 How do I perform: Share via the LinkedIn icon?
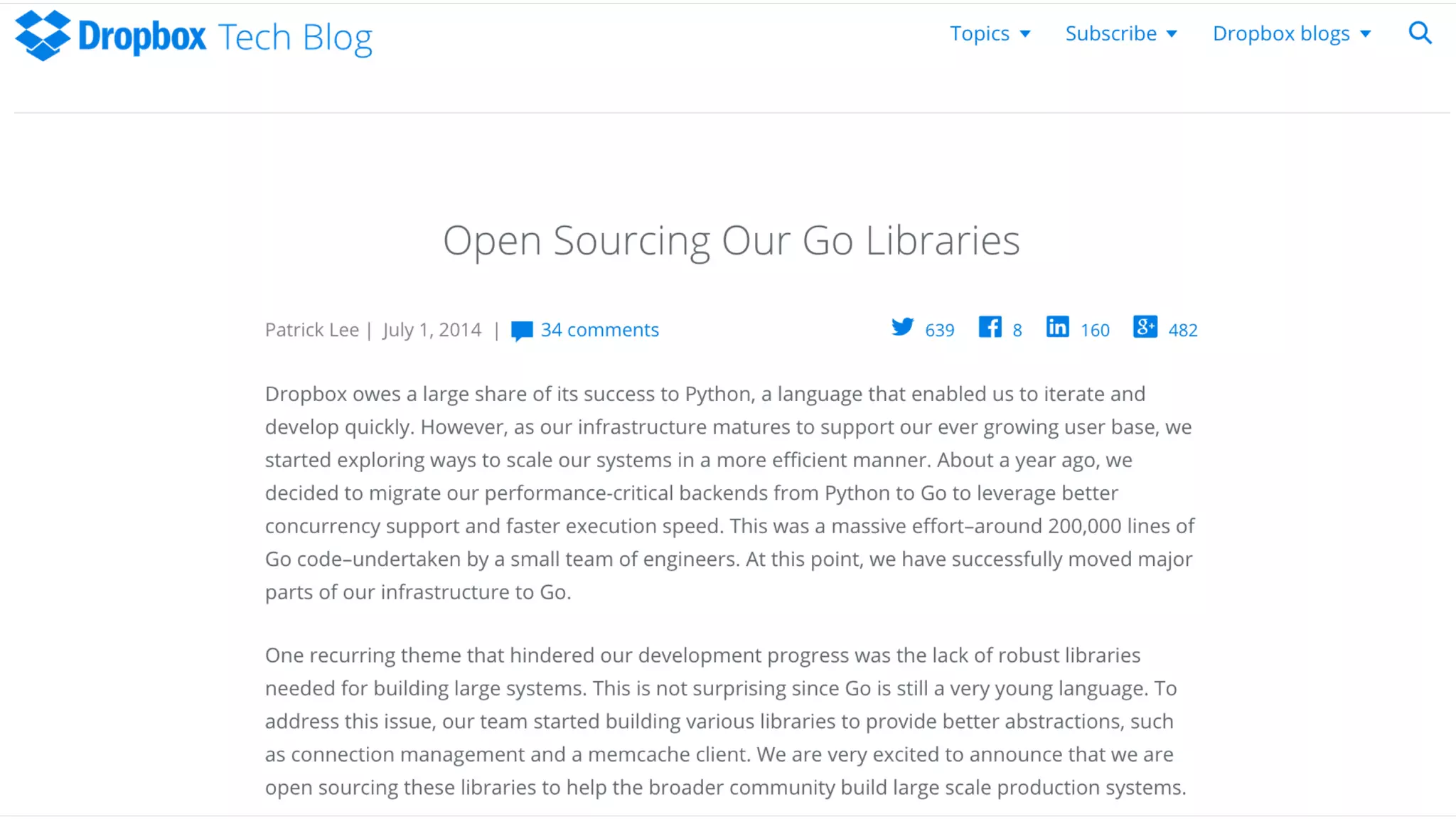click(x=1057, y=327)
